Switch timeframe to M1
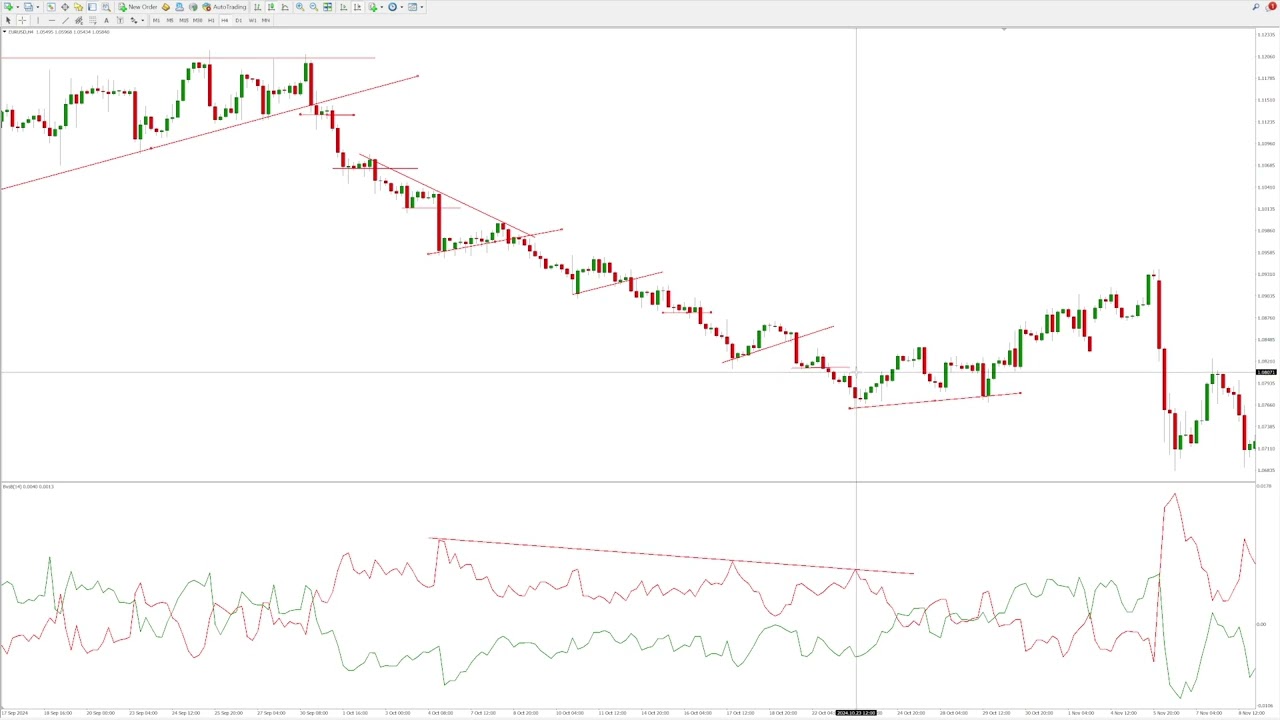Image resolution: width=1280 pixels, height=720 pixels. pyautogui.click(x=156, y=20)
